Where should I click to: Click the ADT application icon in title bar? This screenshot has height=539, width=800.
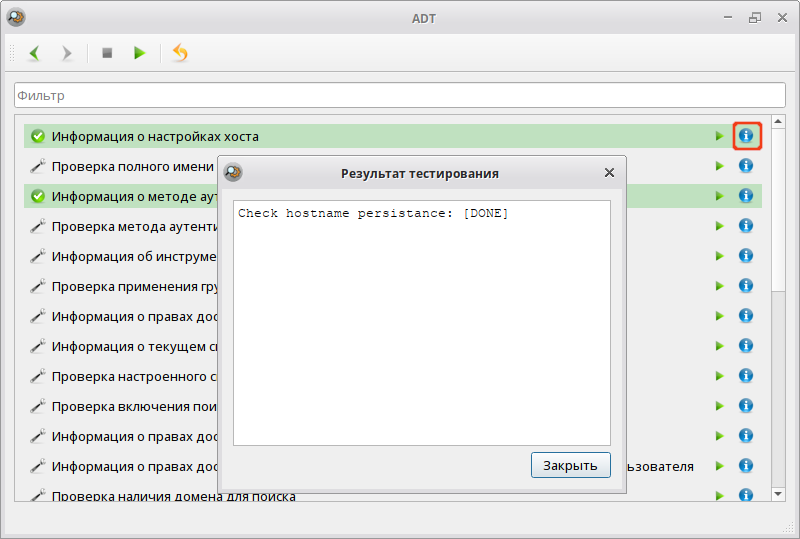16,18
